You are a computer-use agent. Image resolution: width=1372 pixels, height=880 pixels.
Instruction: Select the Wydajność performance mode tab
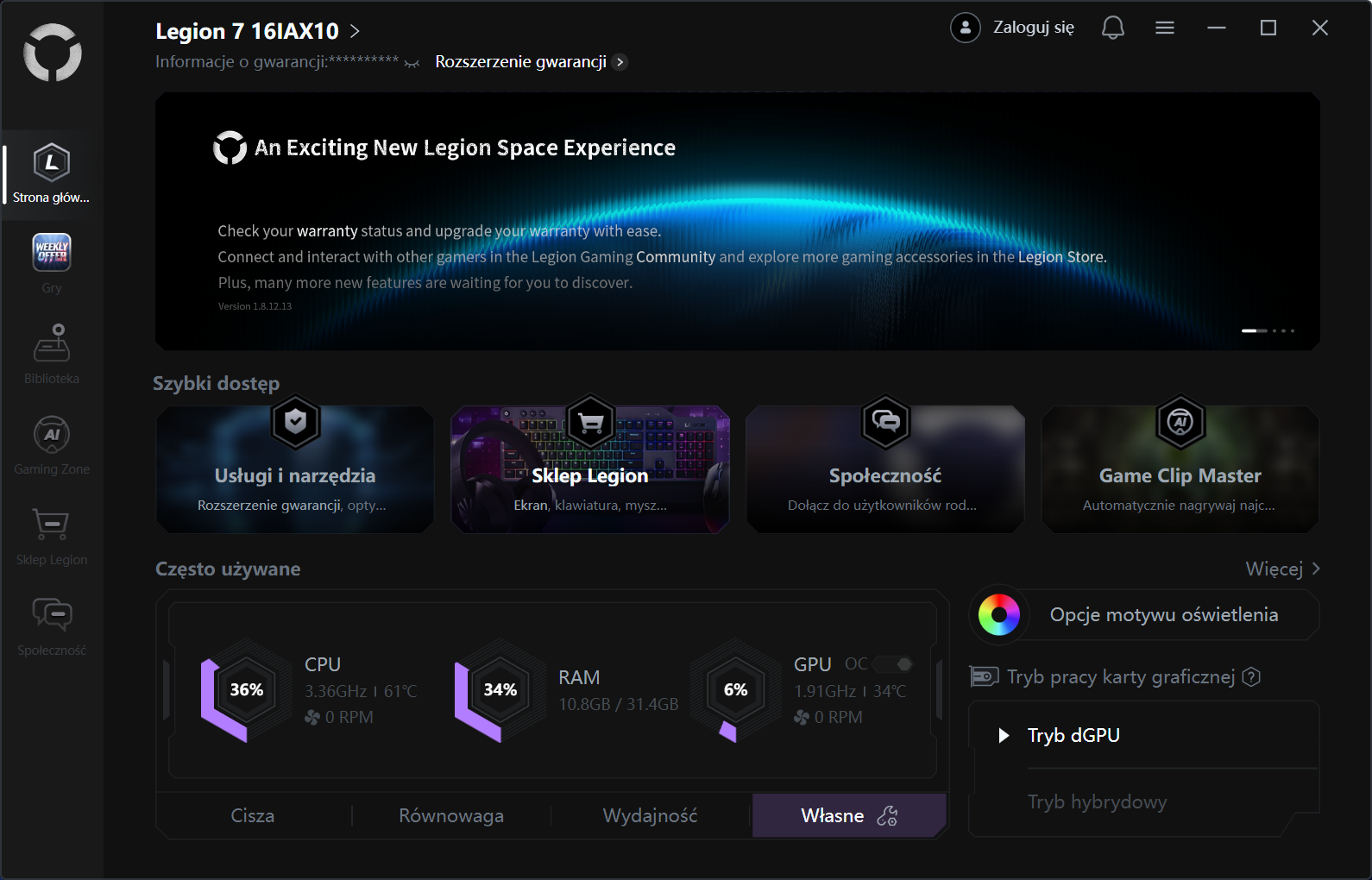(650, 816)
